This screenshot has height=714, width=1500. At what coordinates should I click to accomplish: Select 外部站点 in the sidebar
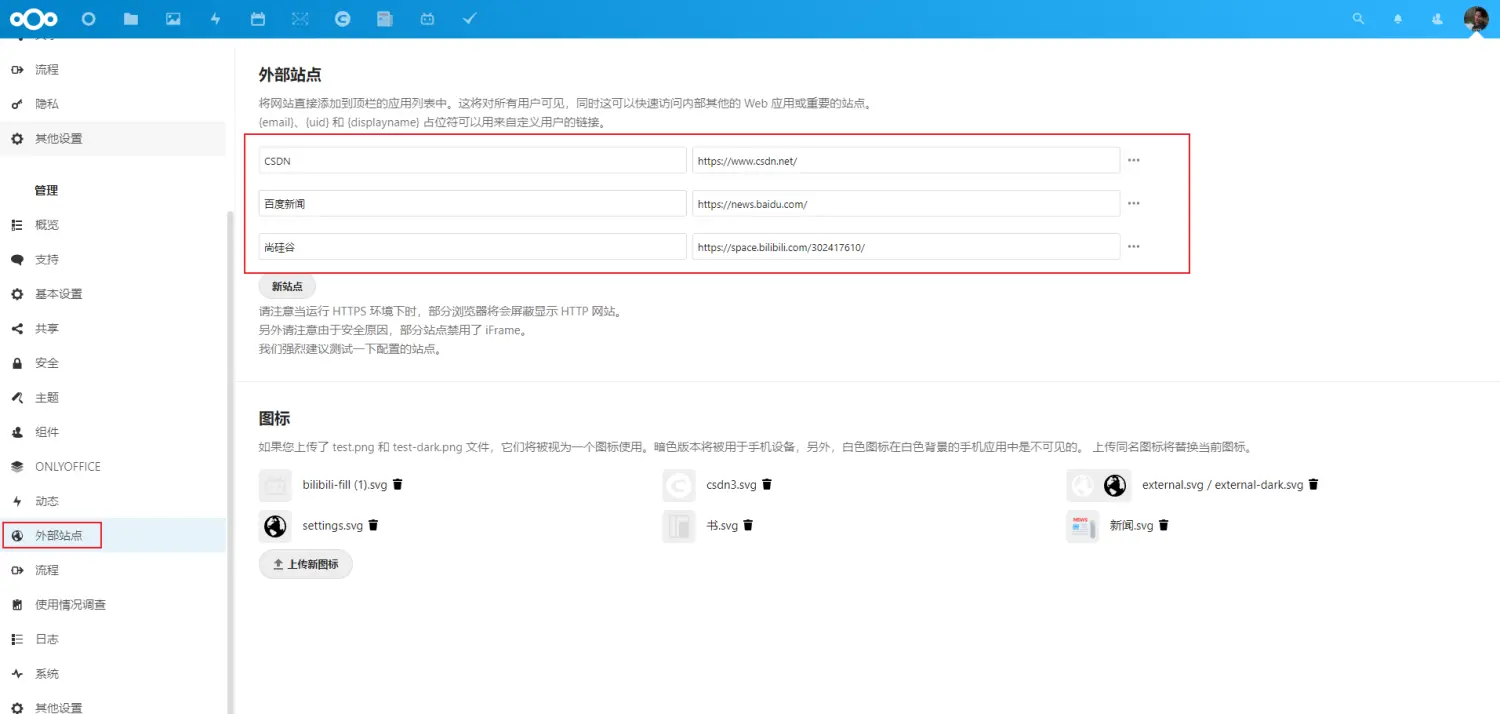click(113, 535)
